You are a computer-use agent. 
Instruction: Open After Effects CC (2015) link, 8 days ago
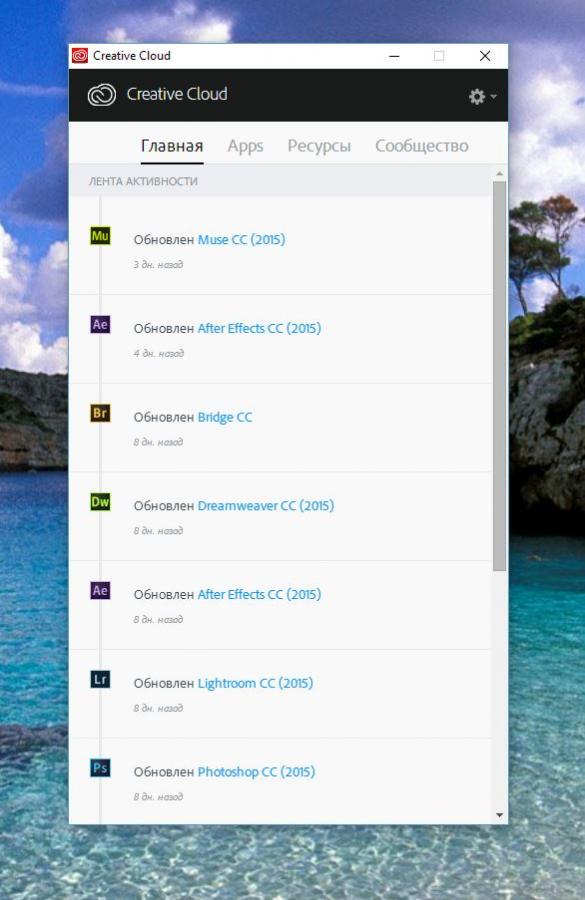(259, 595)
